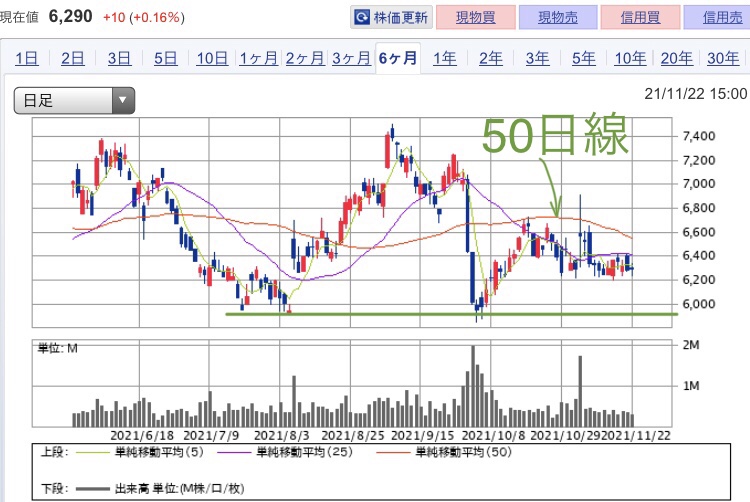Viewport: 750px width, 502px height.
Task: Click the 6,000 price axis label
Action: tap(699, 304)
